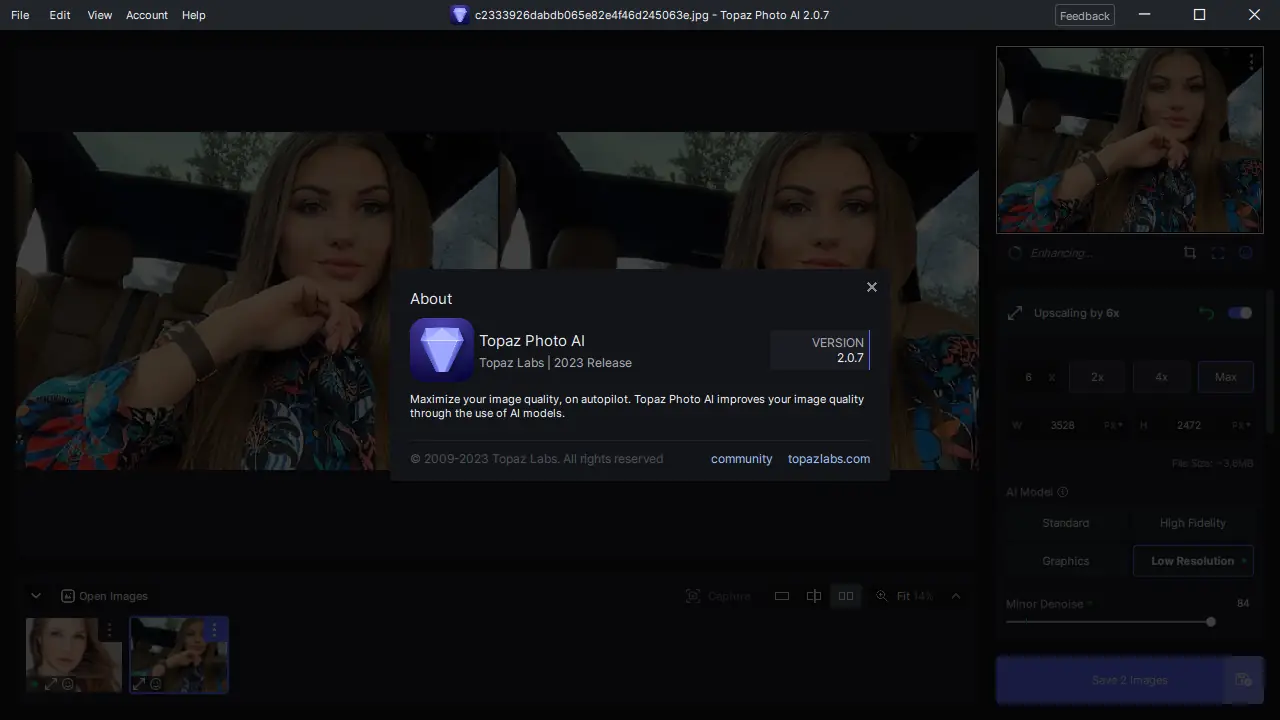
Task: Open the preview navigator three-dot menu
Action: click(1251, 62)
